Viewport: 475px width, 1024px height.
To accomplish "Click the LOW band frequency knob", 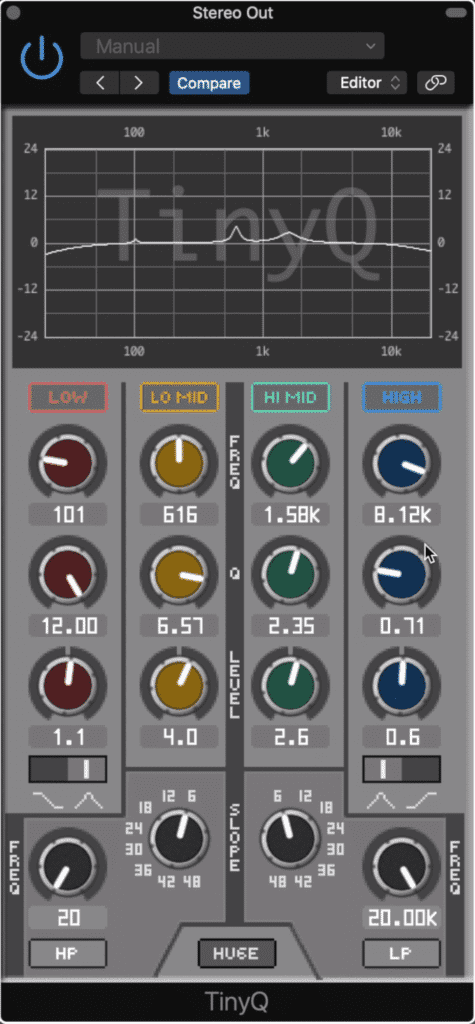I will point(67,462).
